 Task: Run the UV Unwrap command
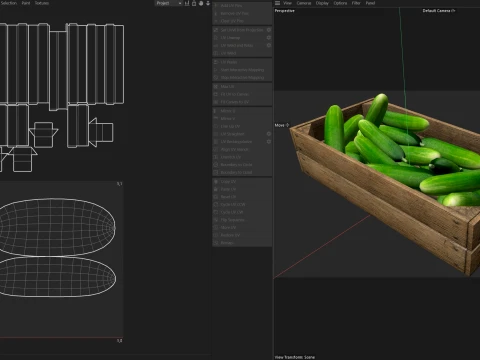pyautogui.click(x=239, y=38)
